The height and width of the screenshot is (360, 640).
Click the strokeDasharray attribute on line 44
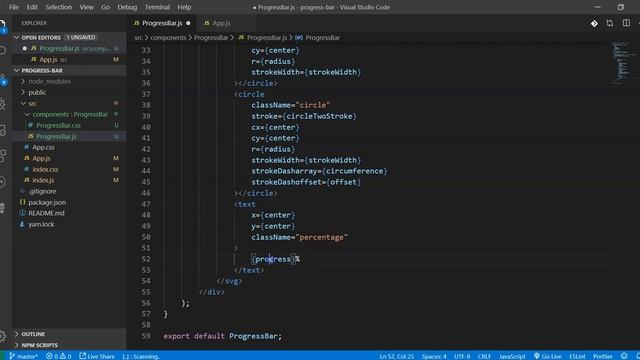(x=284, y=171)
